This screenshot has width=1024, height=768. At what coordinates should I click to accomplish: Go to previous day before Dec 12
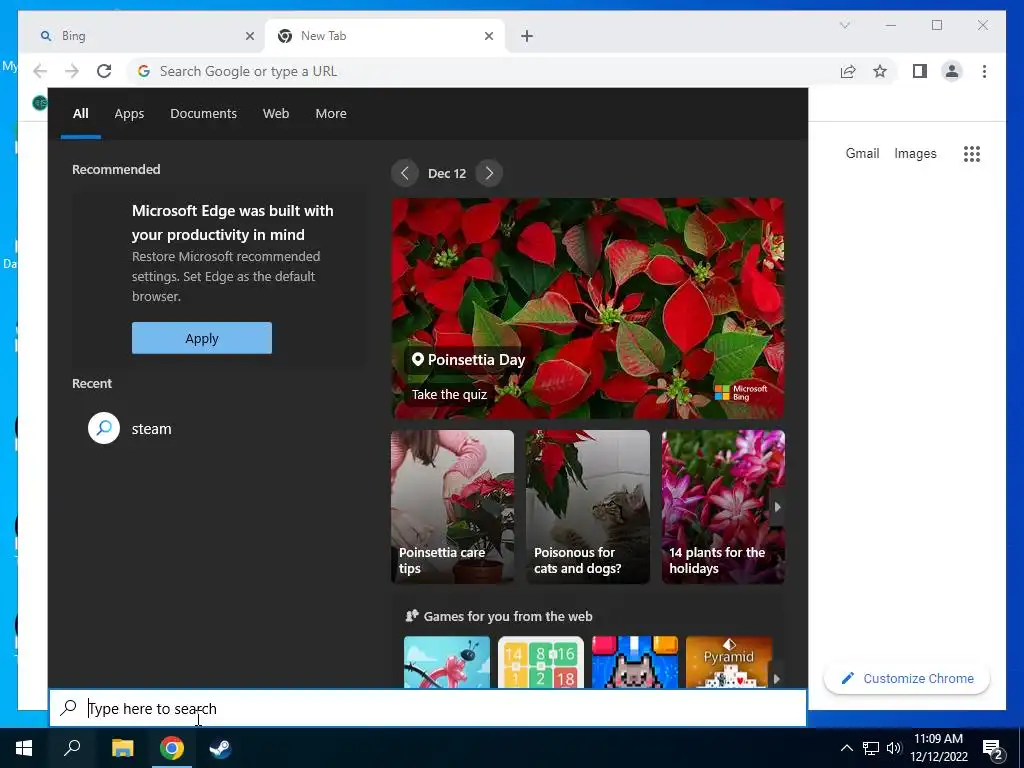[405, 173]
